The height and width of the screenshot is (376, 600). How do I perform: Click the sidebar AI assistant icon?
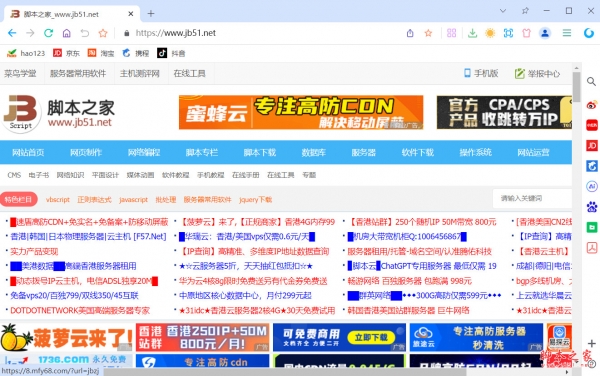tap(592, 186)
